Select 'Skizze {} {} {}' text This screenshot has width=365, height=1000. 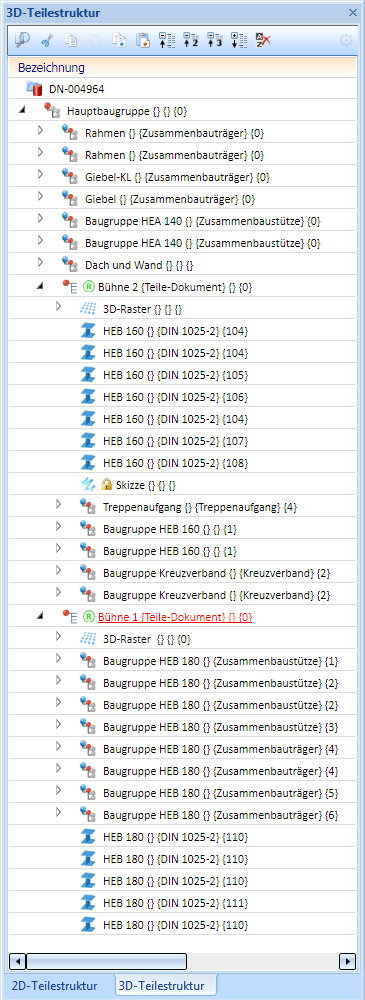(146, 485)
